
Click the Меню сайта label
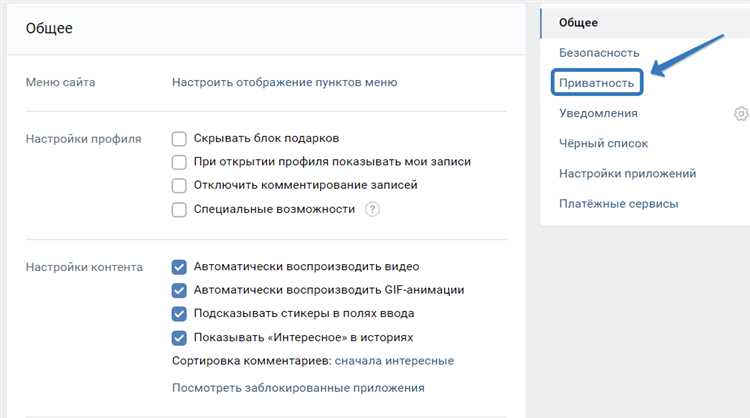coord(60,82)
